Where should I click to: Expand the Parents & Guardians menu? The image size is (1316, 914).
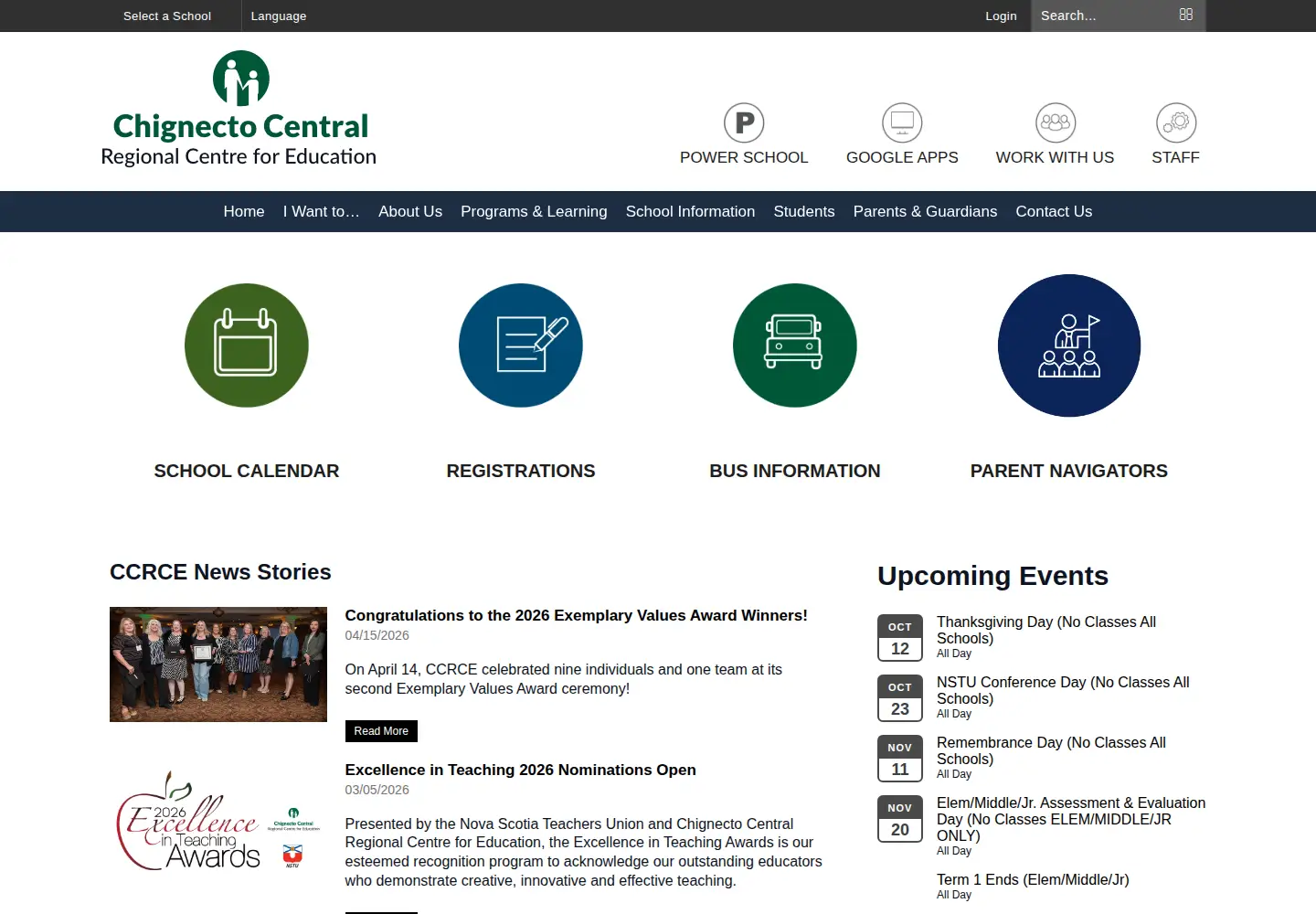(x=925, y=211)
